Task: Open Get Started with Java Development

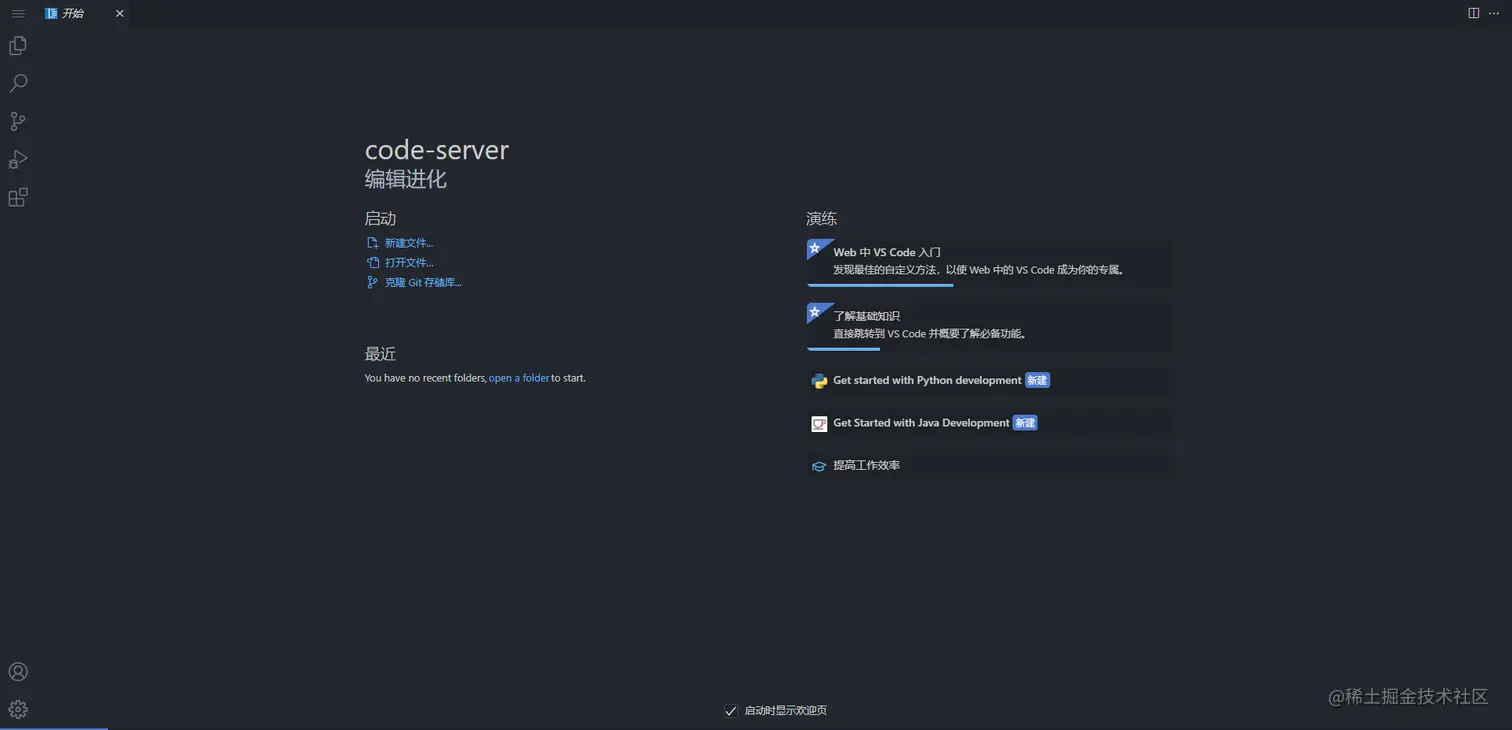Action: [x=990, y=423]
